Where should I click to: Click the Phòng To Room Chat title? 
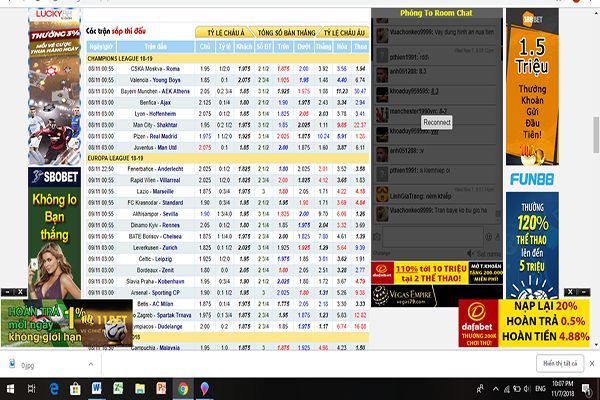pos(436,13)
